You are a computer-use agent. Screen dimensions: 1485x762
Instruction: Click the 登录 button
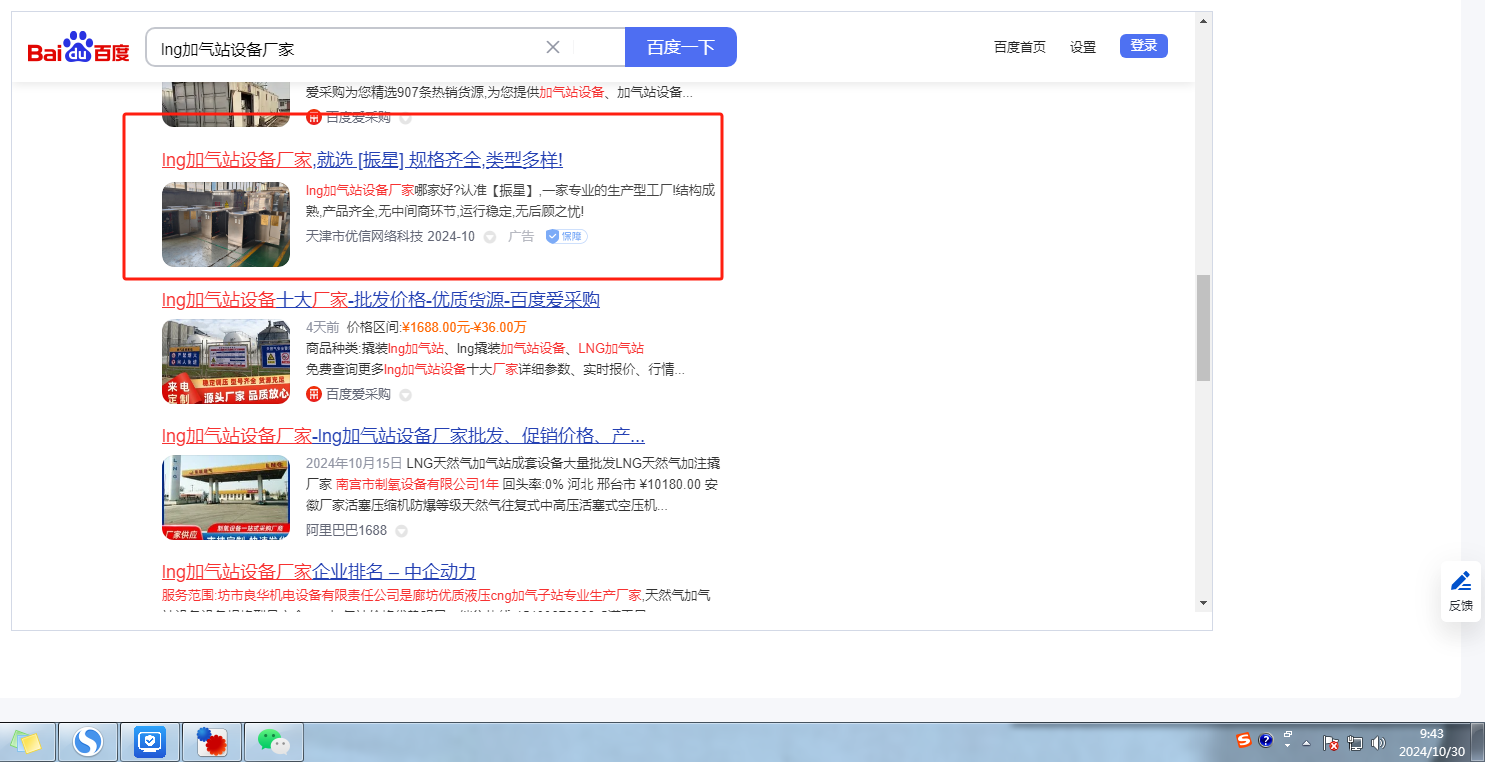1144,45
